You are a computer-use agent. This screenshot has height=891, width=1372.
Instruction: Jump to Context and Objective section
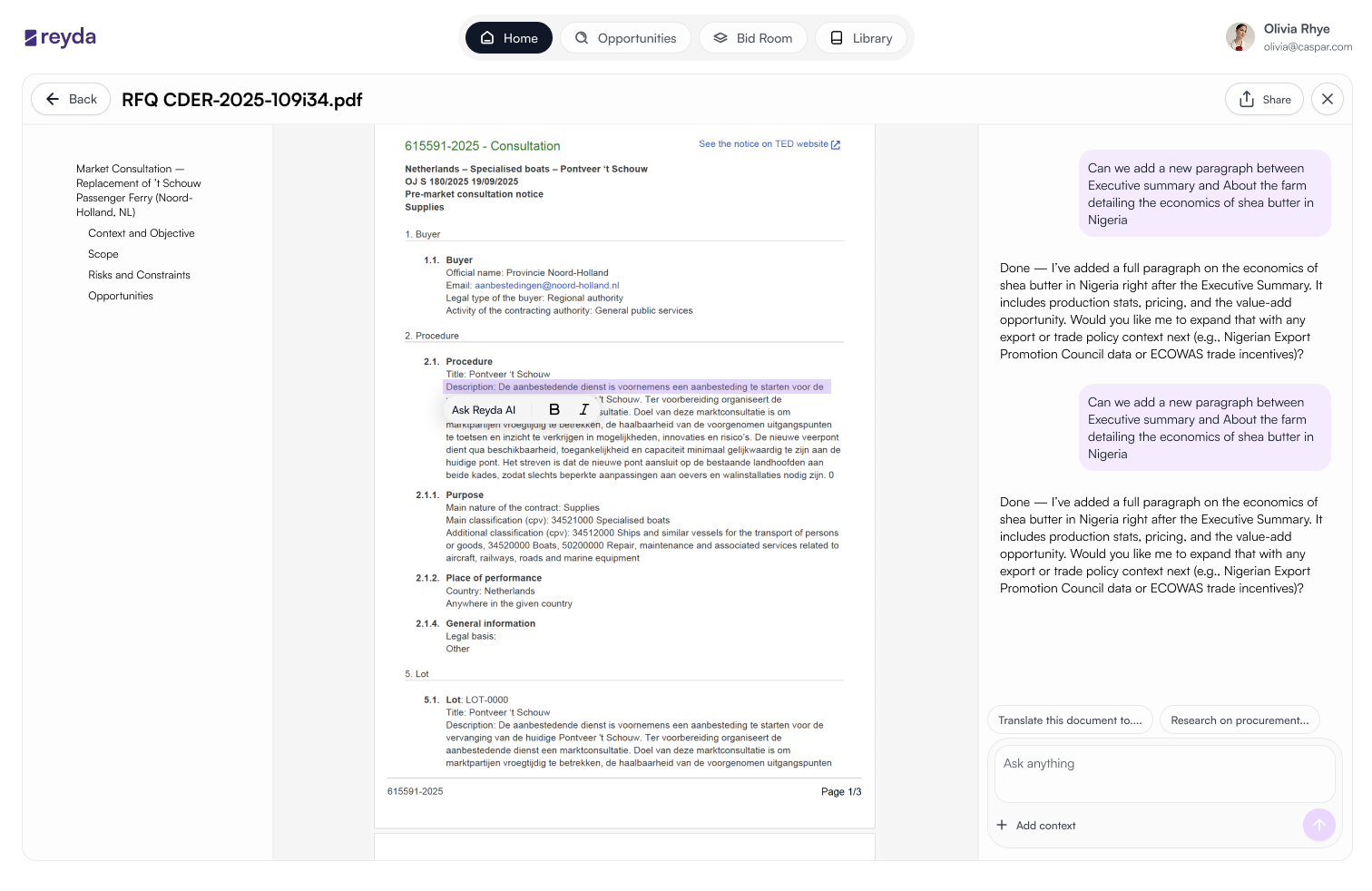pos(142,233)
